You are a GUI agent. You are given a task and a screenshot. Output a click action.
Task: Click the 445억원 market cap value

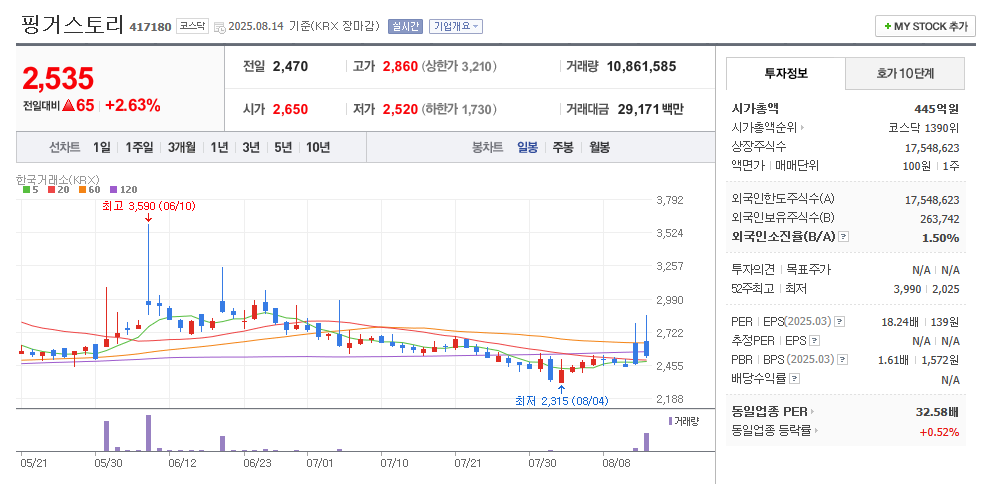pos(937,108)
